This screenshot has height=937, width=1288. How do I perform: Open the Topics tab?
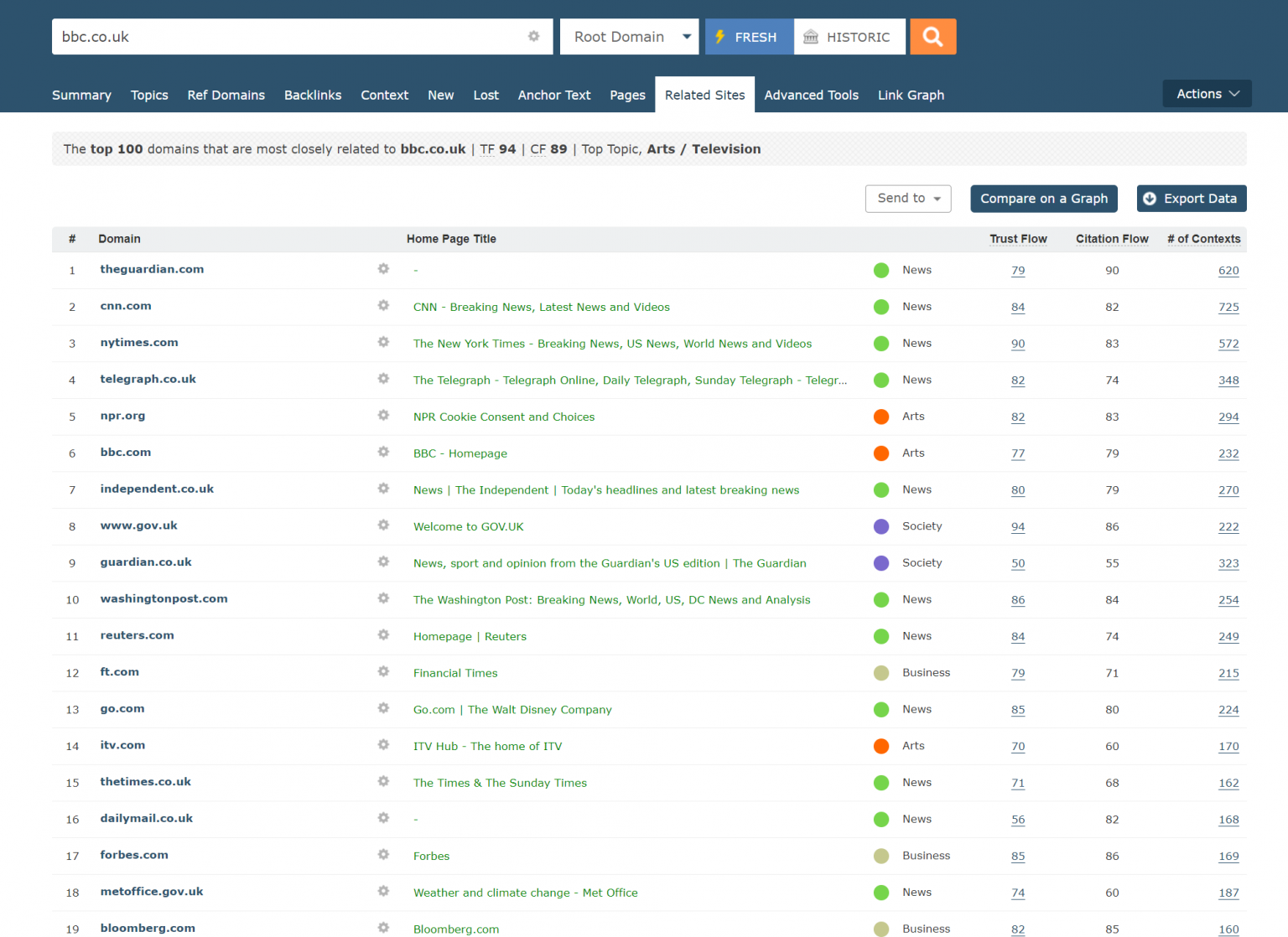(x=149, y=96)
